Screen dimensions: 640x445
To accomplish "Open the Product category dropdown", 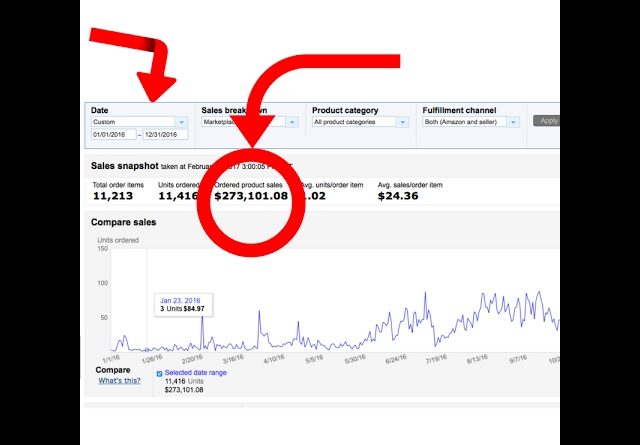I will (x=360, y=122).
